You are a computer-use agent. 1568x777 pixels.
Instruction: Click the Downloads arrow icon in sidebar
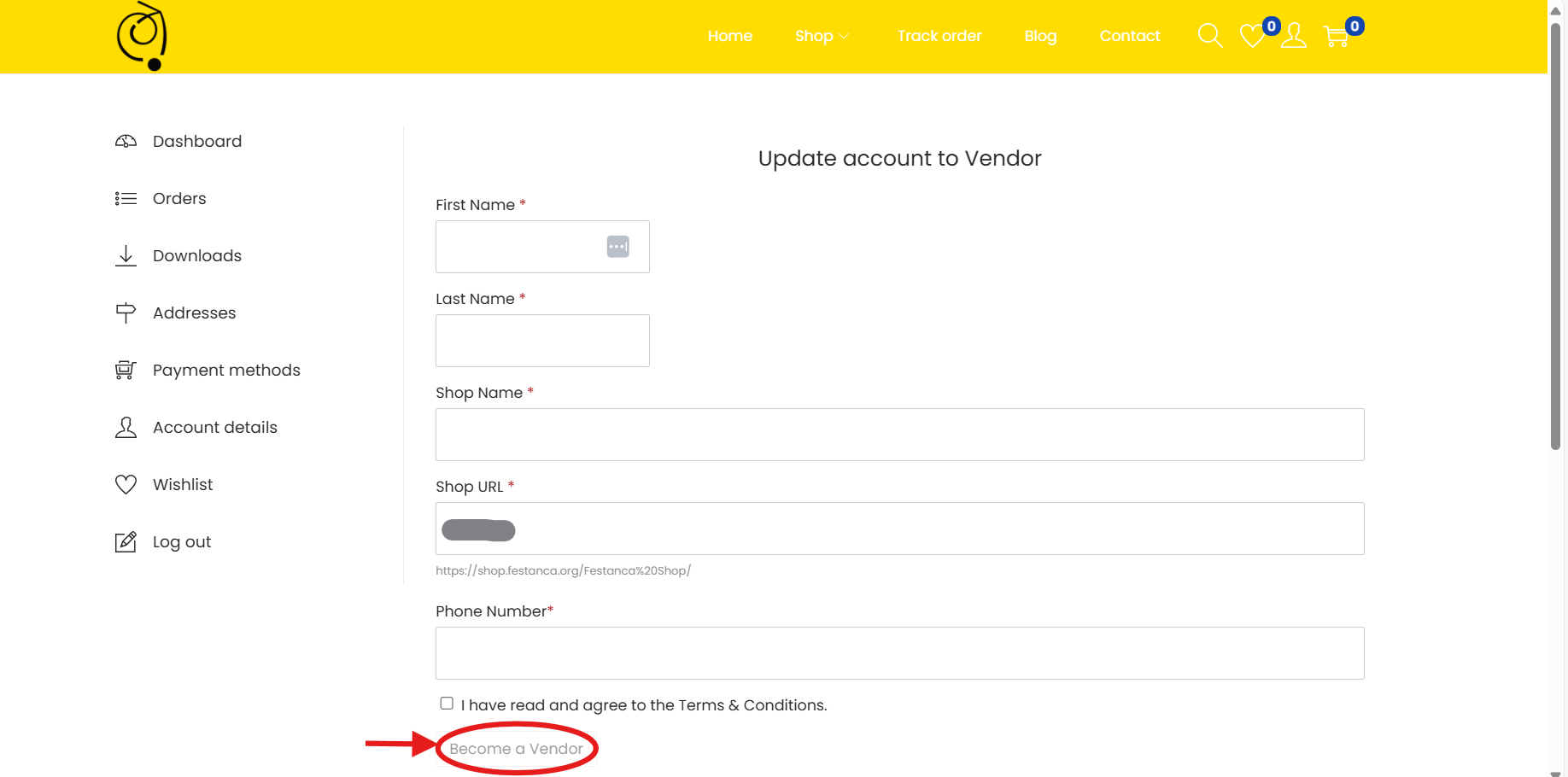pyautogui.click(x=126, y=256)
